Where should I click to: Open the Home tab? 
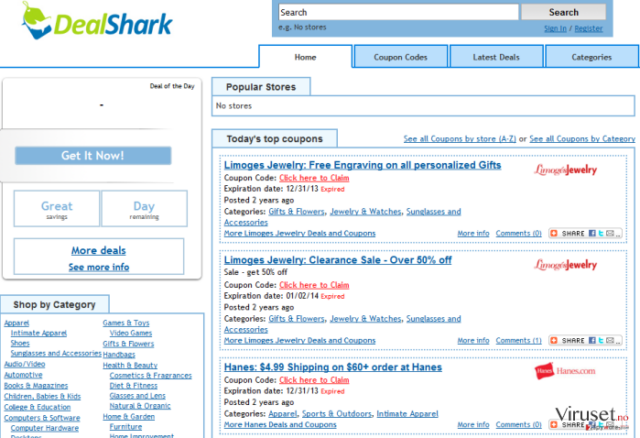(305, 57)
